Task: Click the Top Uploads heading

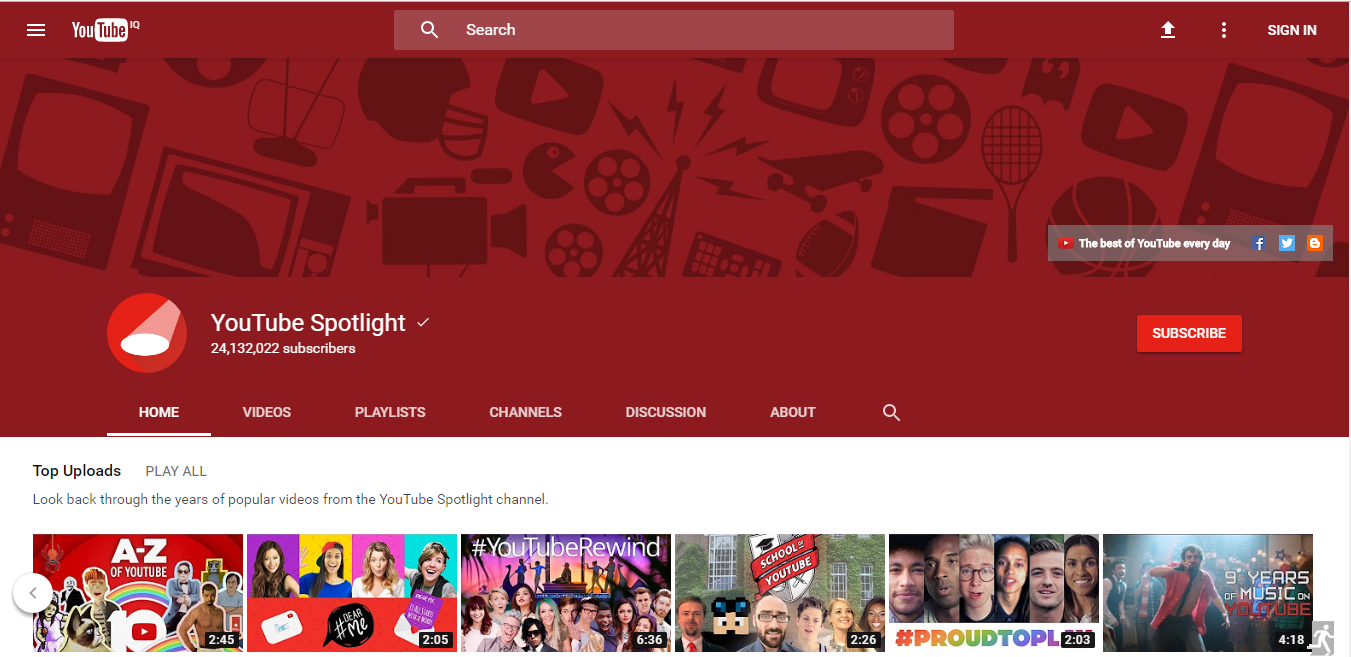Action: click(77, 471)
